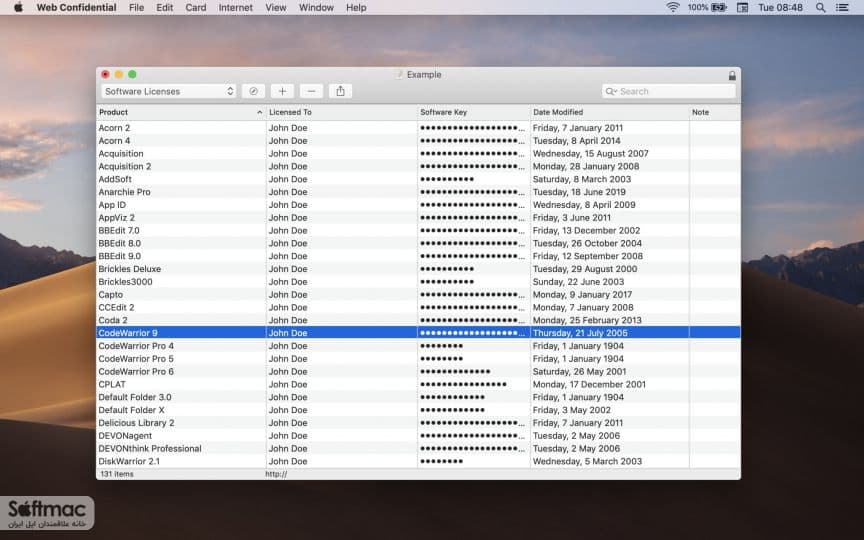Select the DEVONagent row

(x=418, y=435)
